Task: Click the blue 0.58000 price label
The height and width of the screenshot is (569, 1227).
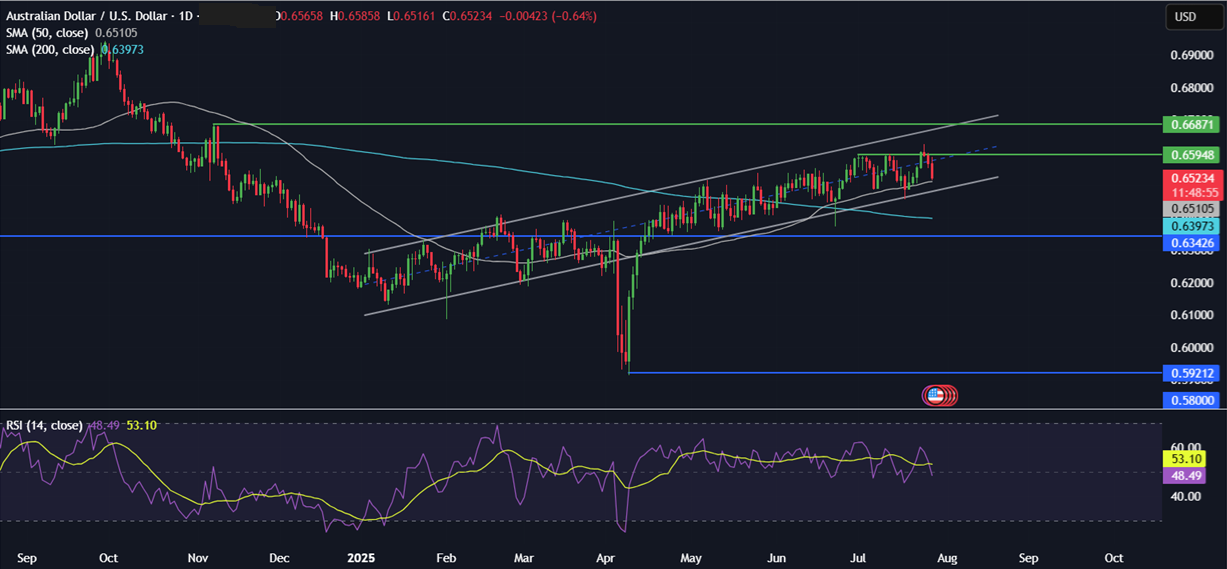Action: pyautogui.click(x=1191, y=400)
